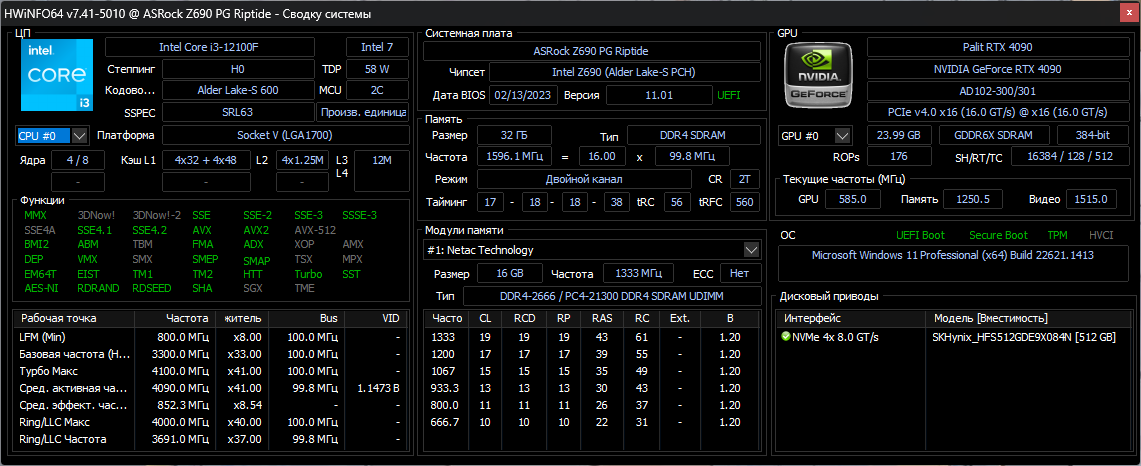The image size is (1141, 466).
Task: Click the 4 / 8 cores value
Action: coord(78,160)
